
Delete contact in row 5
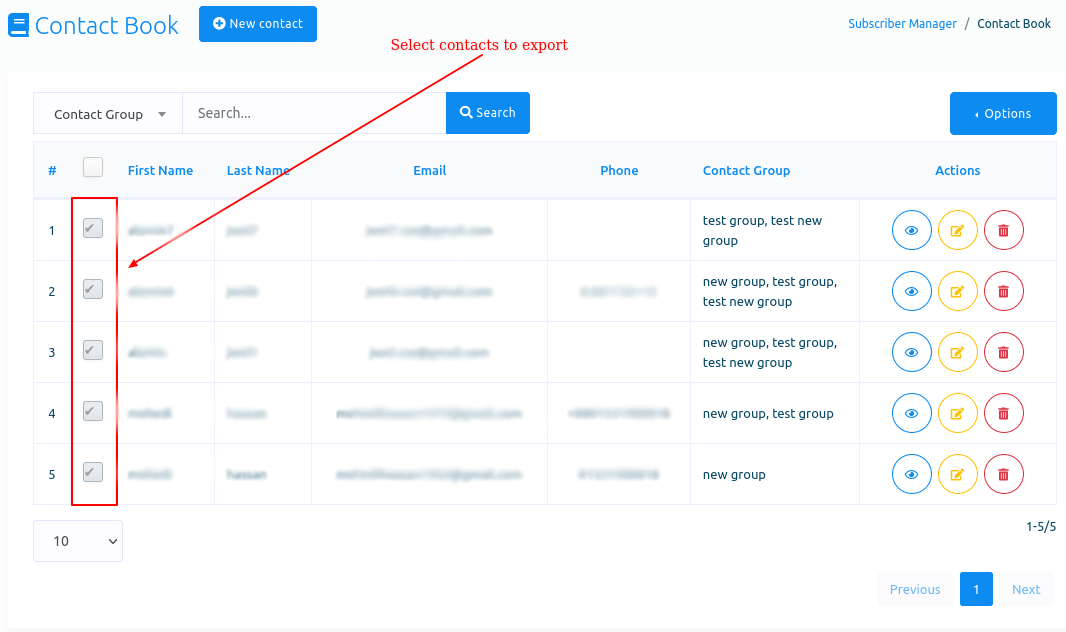(1003, 474)
